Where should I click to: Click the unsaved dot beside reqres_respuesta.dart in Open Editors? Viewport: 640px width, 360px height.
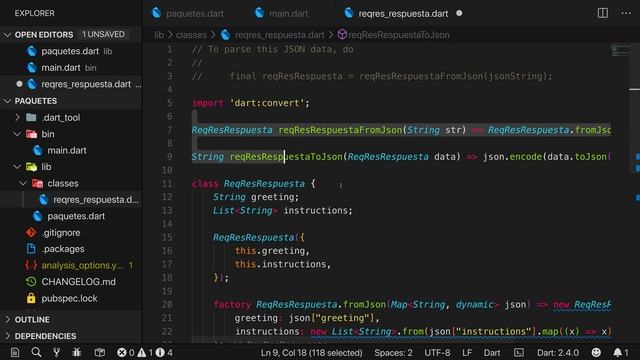click(x=19, y=84)
